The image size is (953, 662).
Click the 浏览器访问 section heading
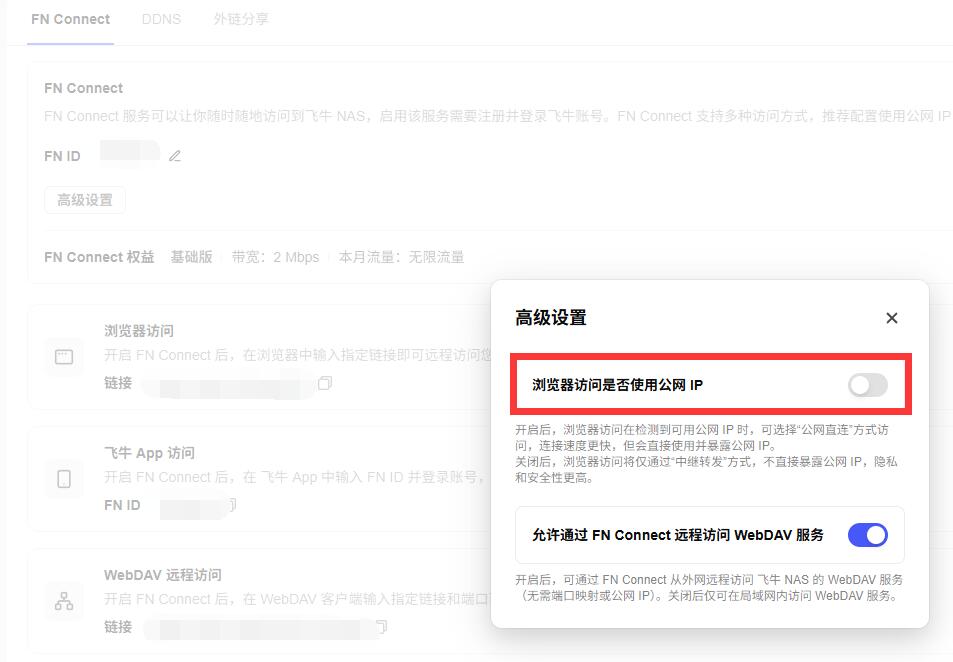tap(139, 331)
